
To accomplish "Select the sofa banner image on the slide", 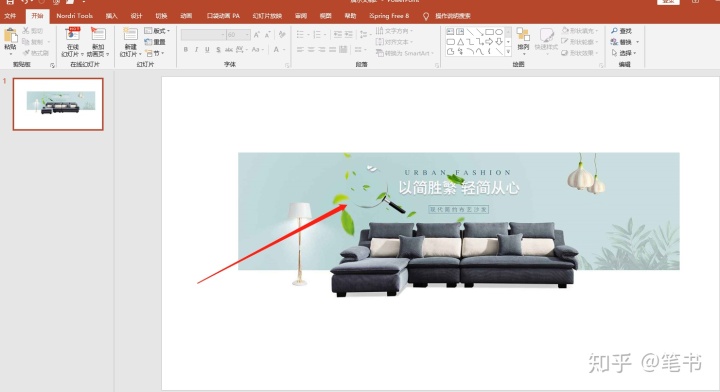I will (459, 225).
